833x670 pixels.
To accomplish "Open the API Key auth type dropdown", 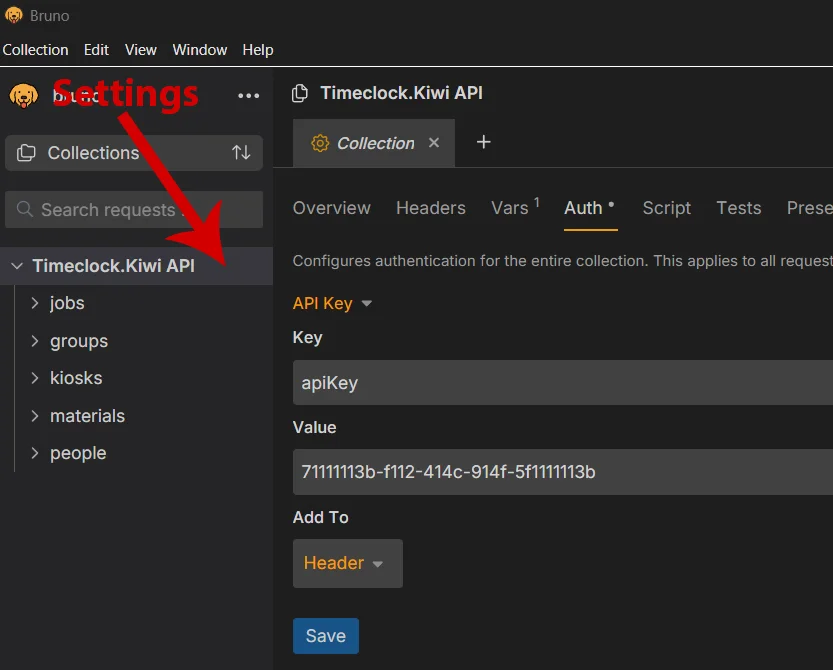I will (x=332, y=303).
